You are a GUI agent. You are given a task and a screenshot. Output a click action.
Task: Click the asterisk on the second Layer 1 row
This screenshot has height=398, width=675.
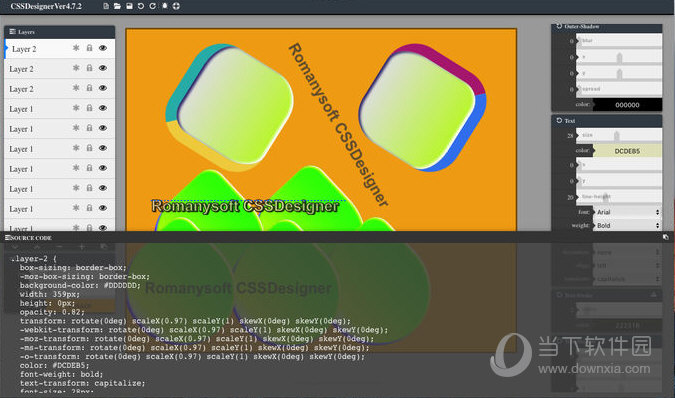[x=76, y=128]
